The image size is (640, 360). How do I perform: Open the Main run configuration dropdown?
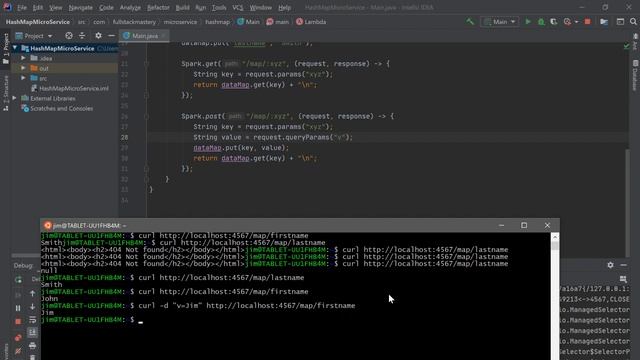500,22
